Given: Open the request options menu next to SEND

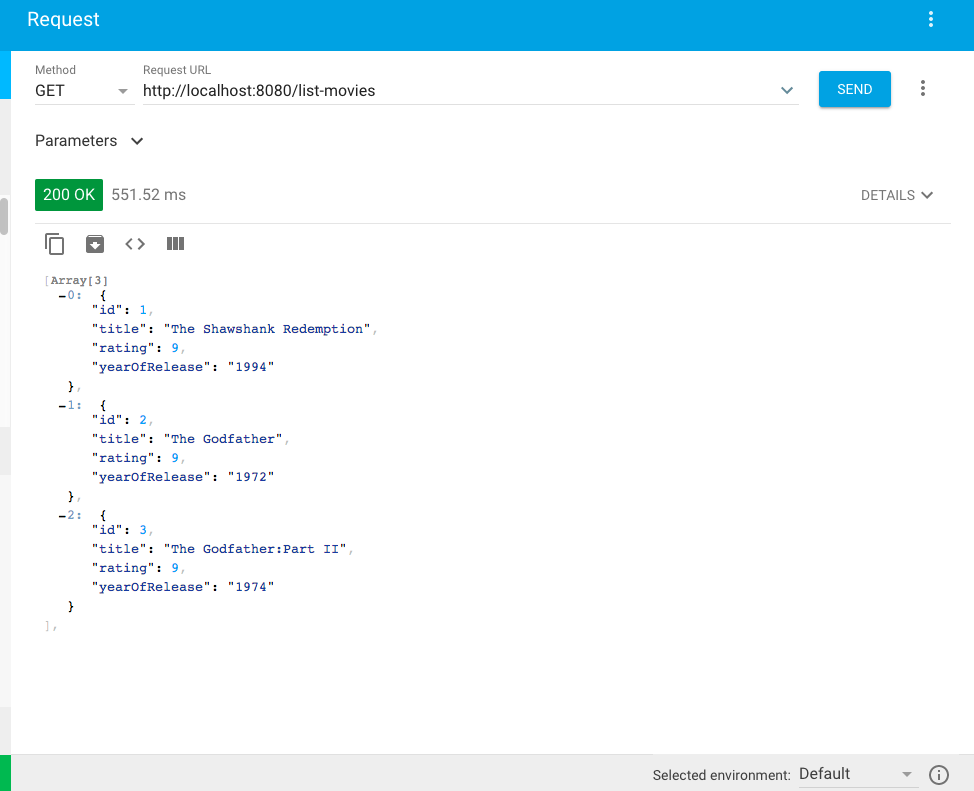Looking at the screenshot, I should (x=922, y=88).
